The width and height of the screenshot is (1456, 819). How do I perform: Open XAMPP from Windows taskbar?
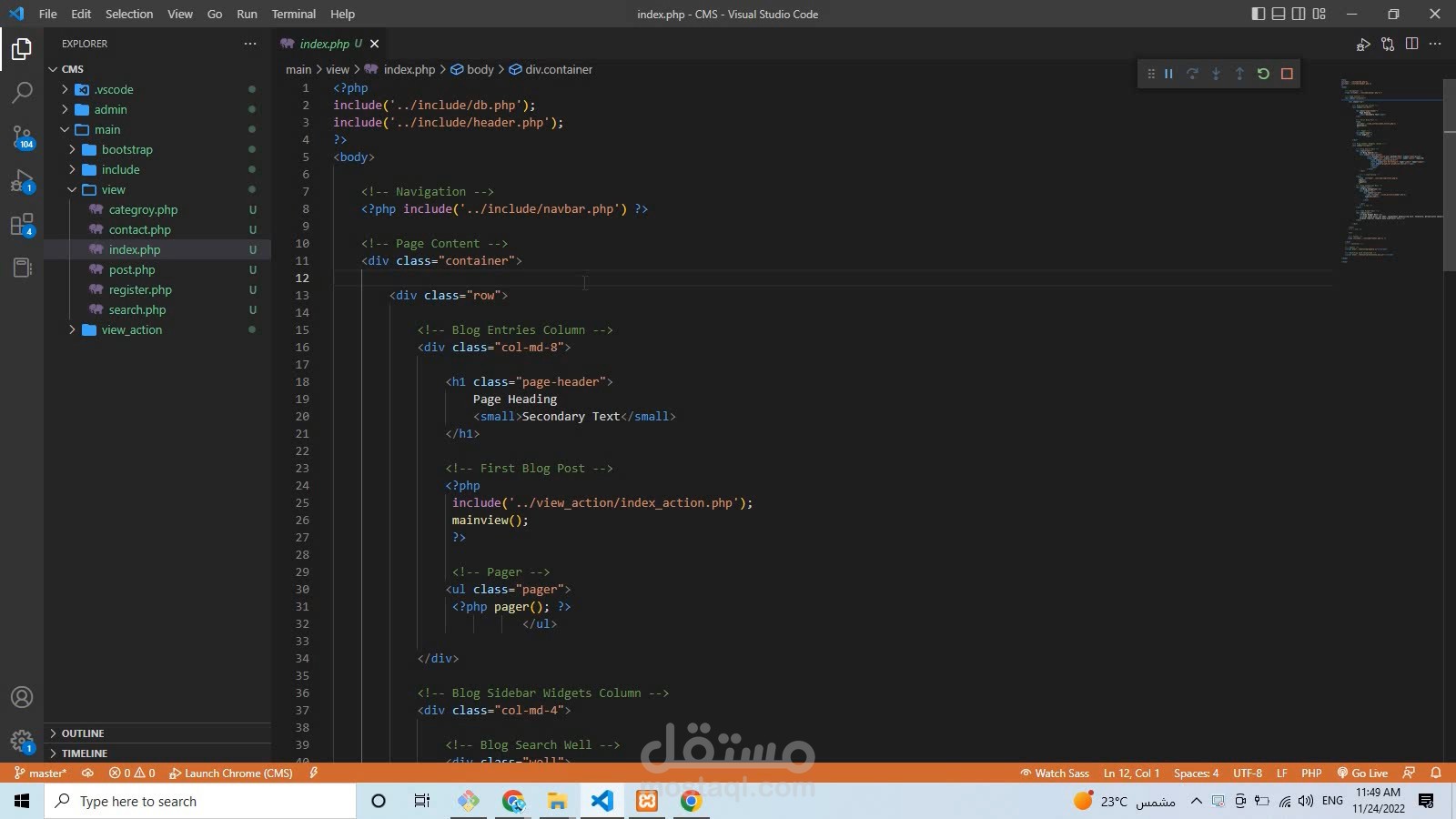[647, 801]
